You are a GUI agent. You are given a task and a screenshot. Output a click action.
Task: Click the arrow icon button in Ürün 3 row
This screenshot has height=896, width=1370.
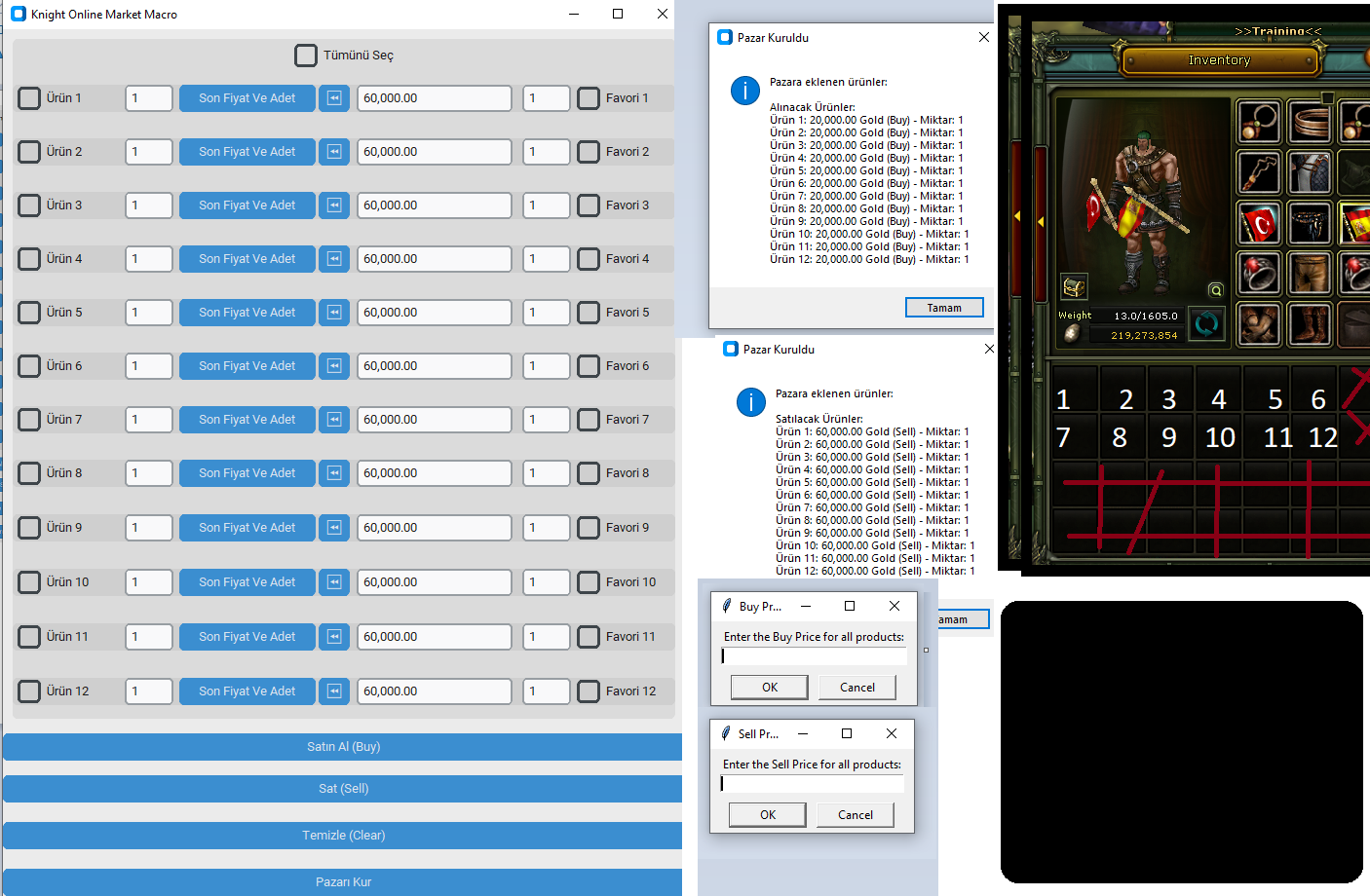click(x=334, y=205)
